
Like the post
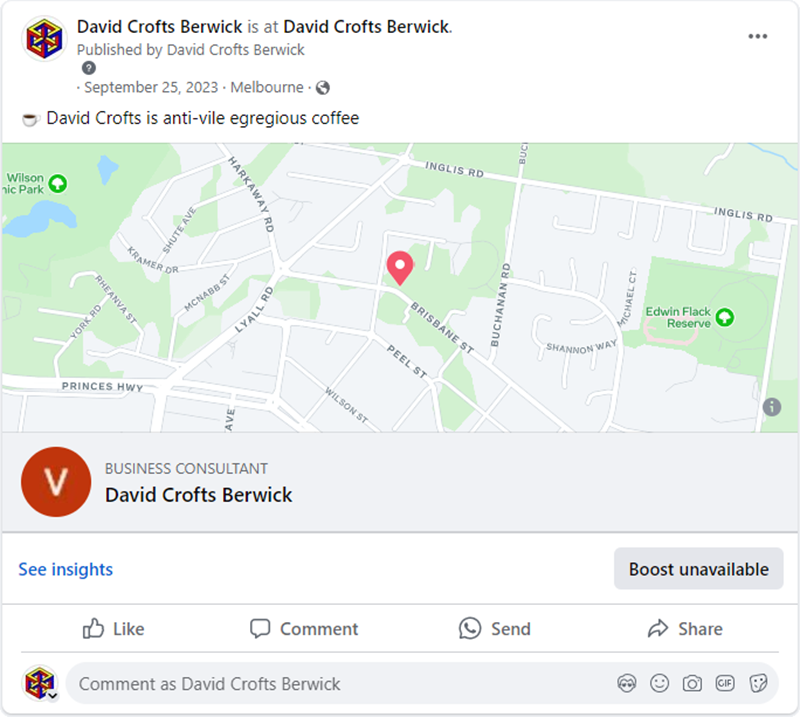click(x=113, y=629)
